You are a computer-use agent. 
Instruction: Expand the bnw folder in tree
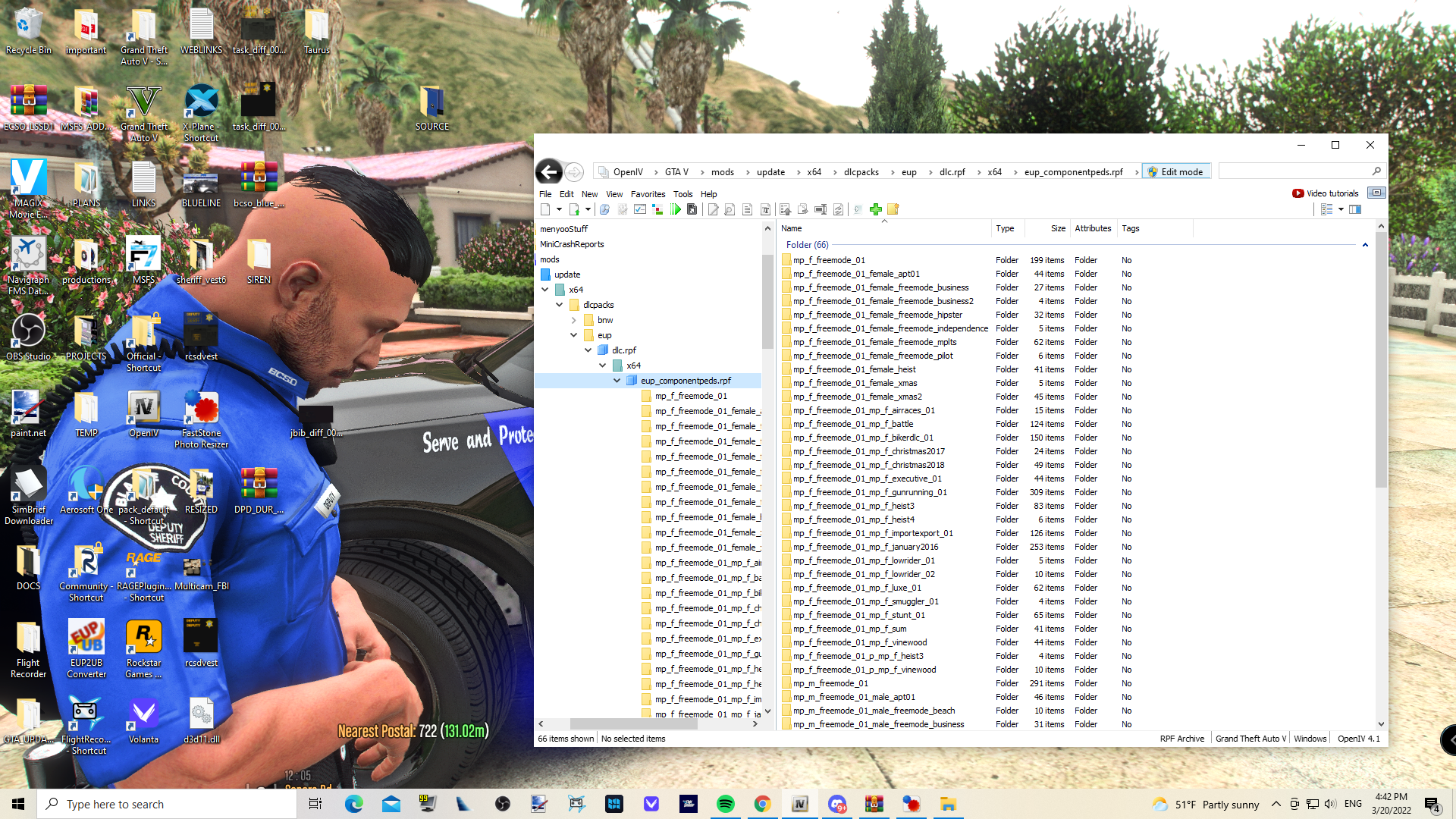[x=574, y=320]
